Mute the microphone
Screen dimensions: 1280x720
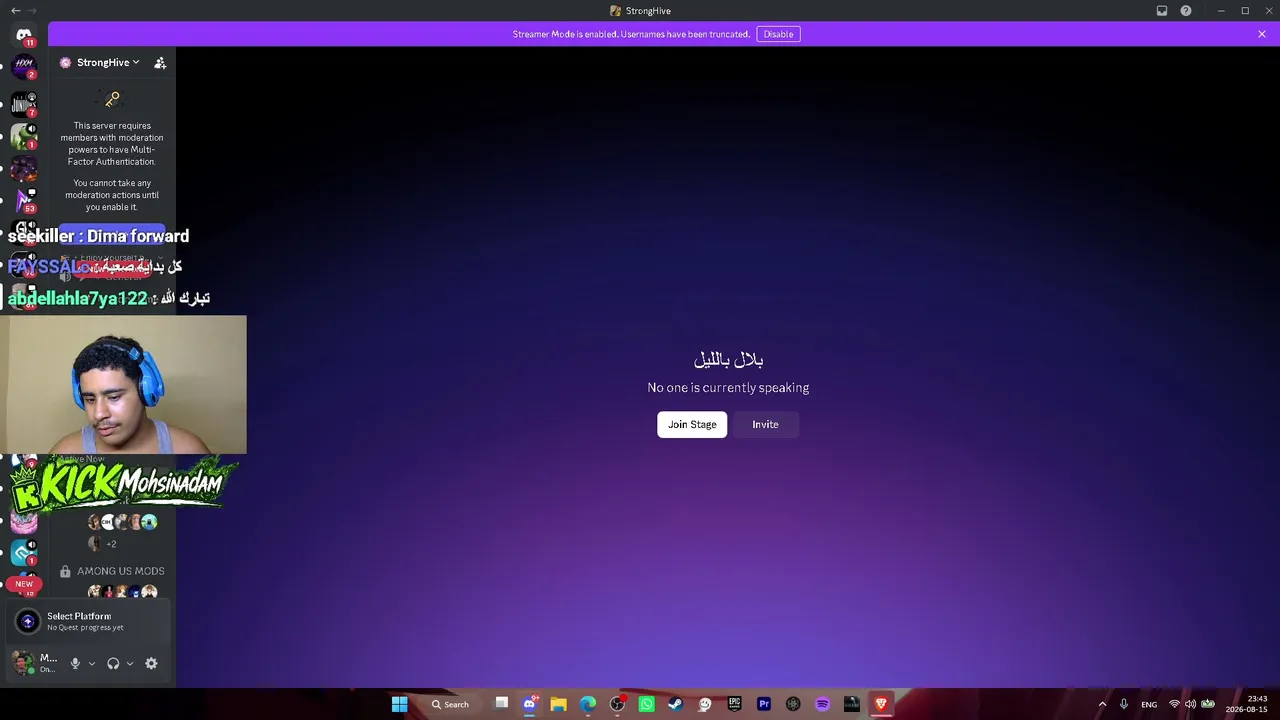point(75,663)
